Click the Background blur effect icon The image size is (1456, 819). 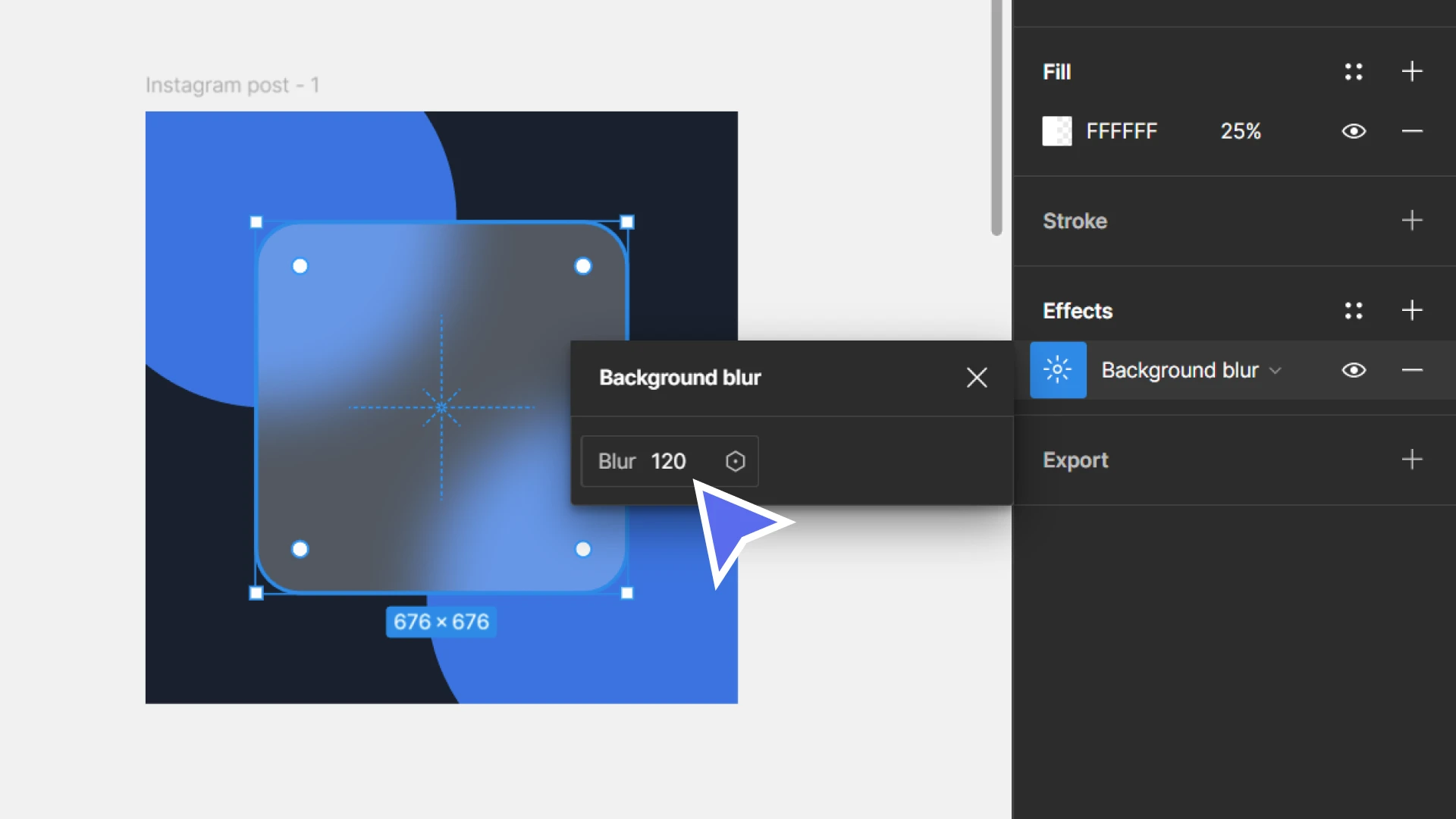[x=1059, y=370]
